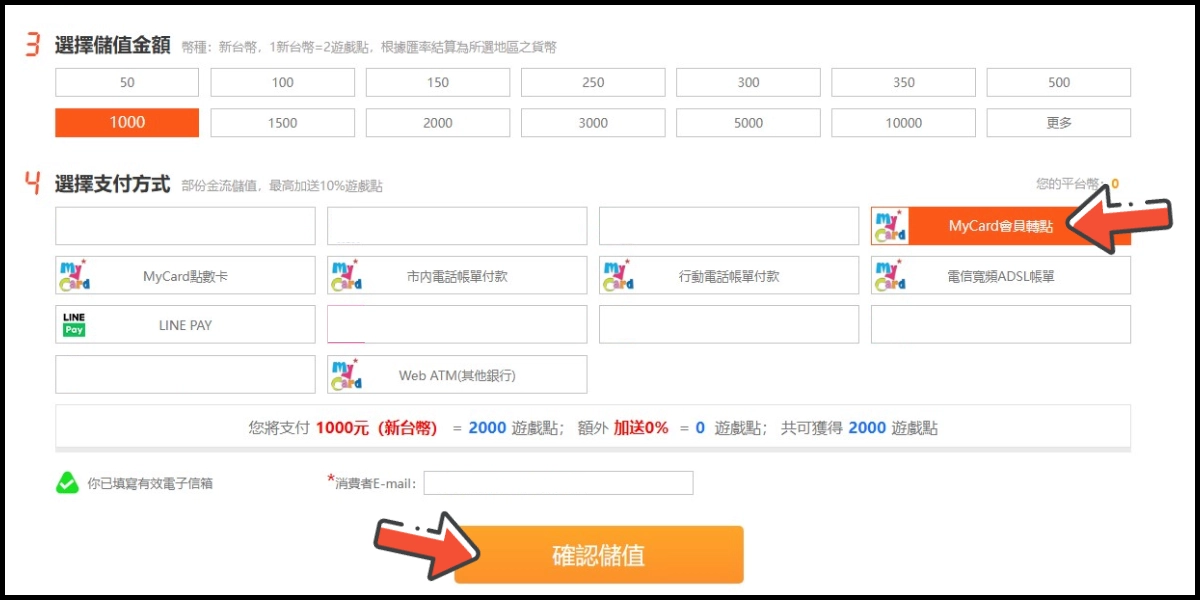Select the 100 top-up amount

point(283,82)
